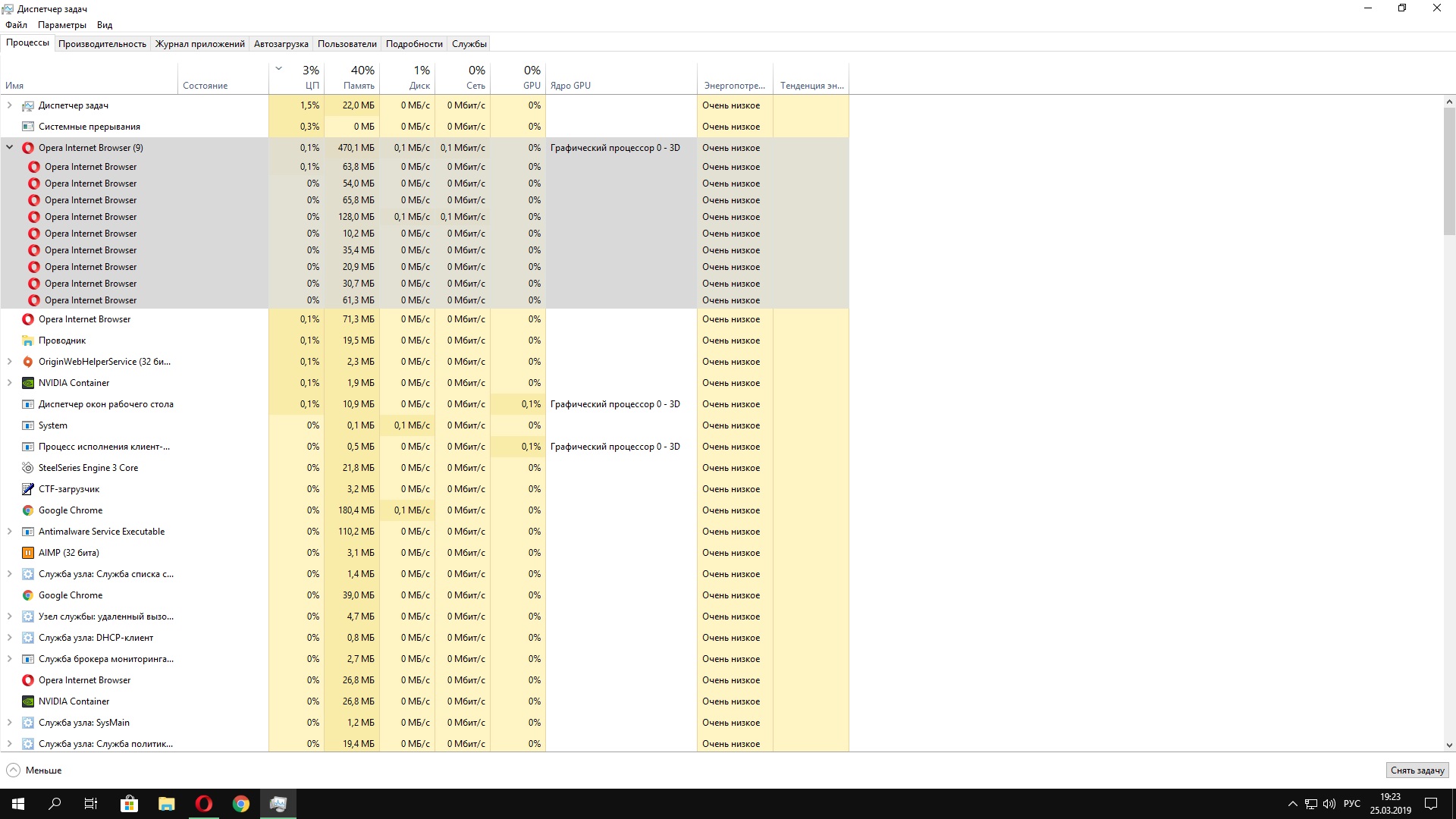Click the Opera child process icon with 128,0 МБ

[34, 217]
